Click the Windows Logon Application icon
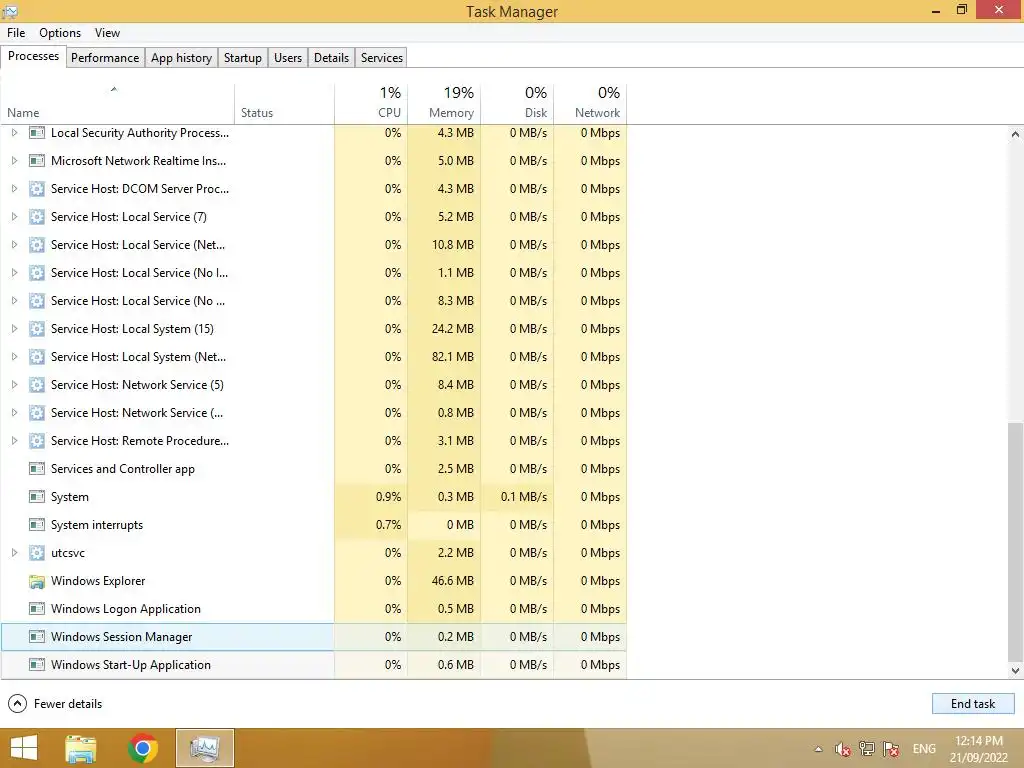The width and height of the screenshot is (1024, 768). [x=37, y=609]
